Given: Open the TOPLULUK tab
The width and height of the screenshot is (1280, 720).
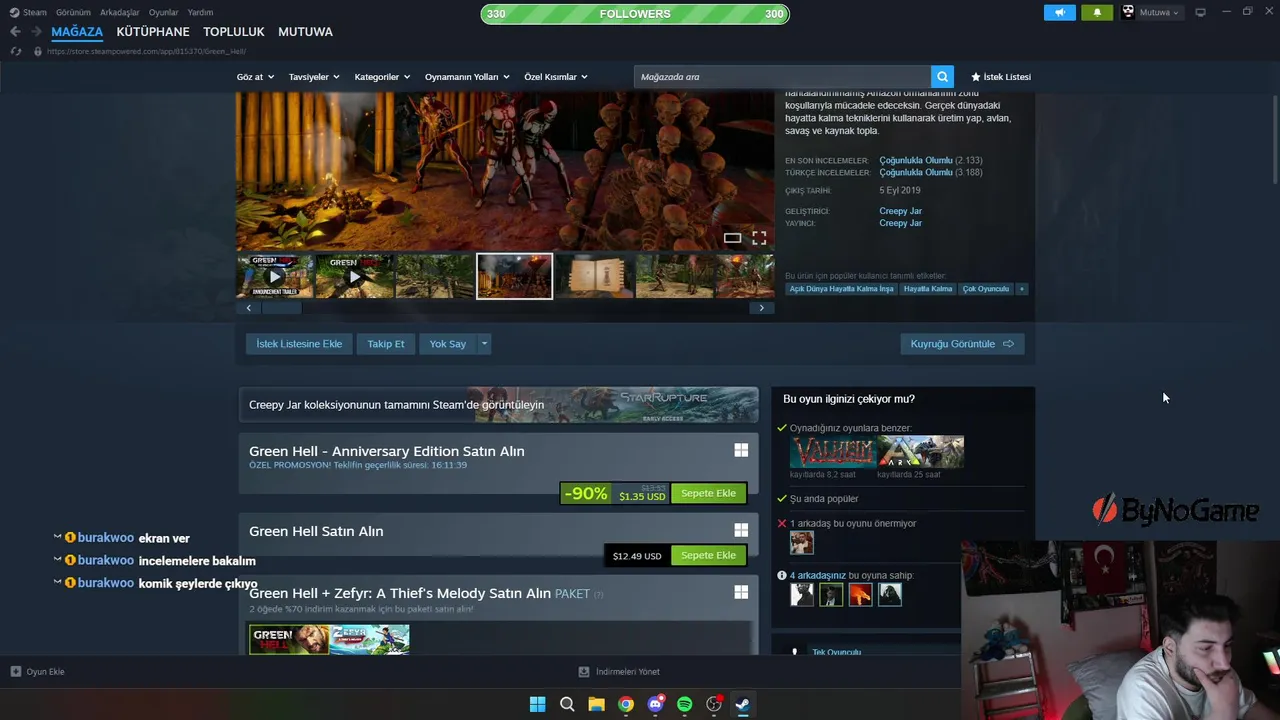Looking at the screenshot, I should pyautogui.click(x=234, y=32).
